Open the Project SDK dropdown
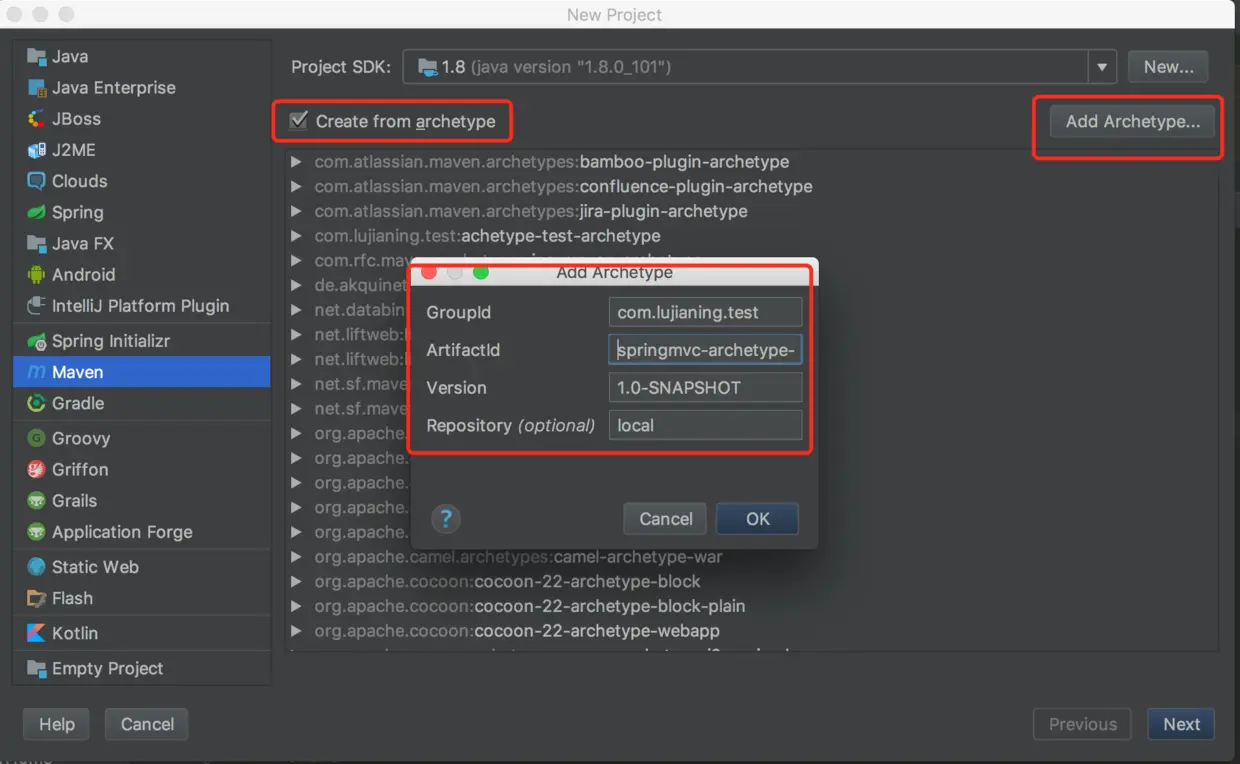The width and height of the screenshot is (1240, 764). point(1102,67)
